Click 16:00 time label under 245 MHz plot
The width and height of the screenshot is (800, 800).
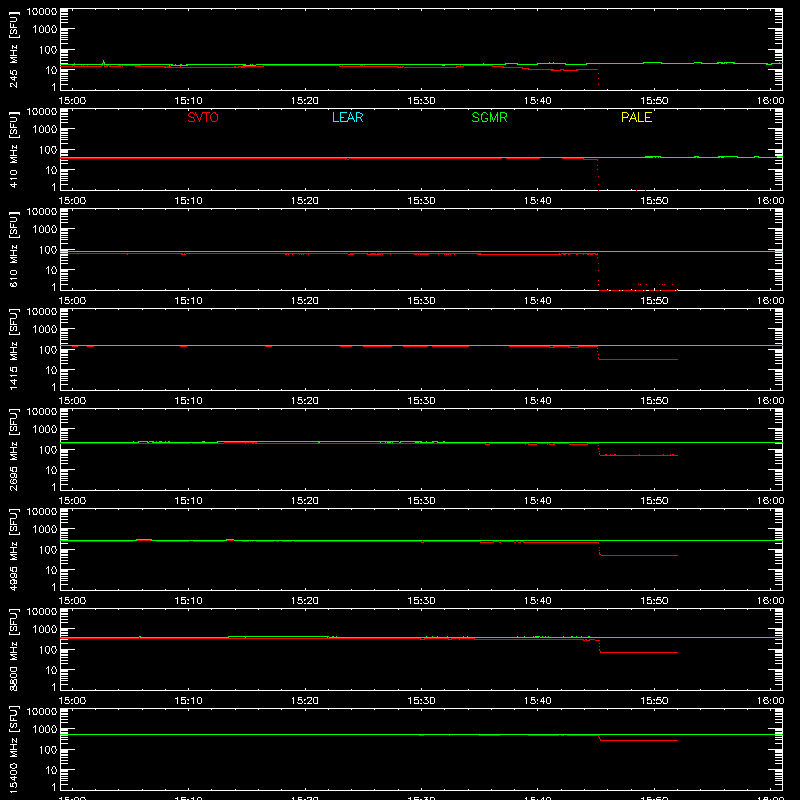pos(770,101)
